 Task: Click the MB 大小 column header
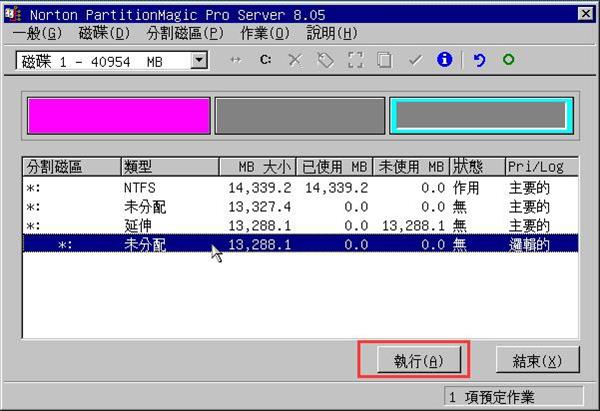click(258, 167)
